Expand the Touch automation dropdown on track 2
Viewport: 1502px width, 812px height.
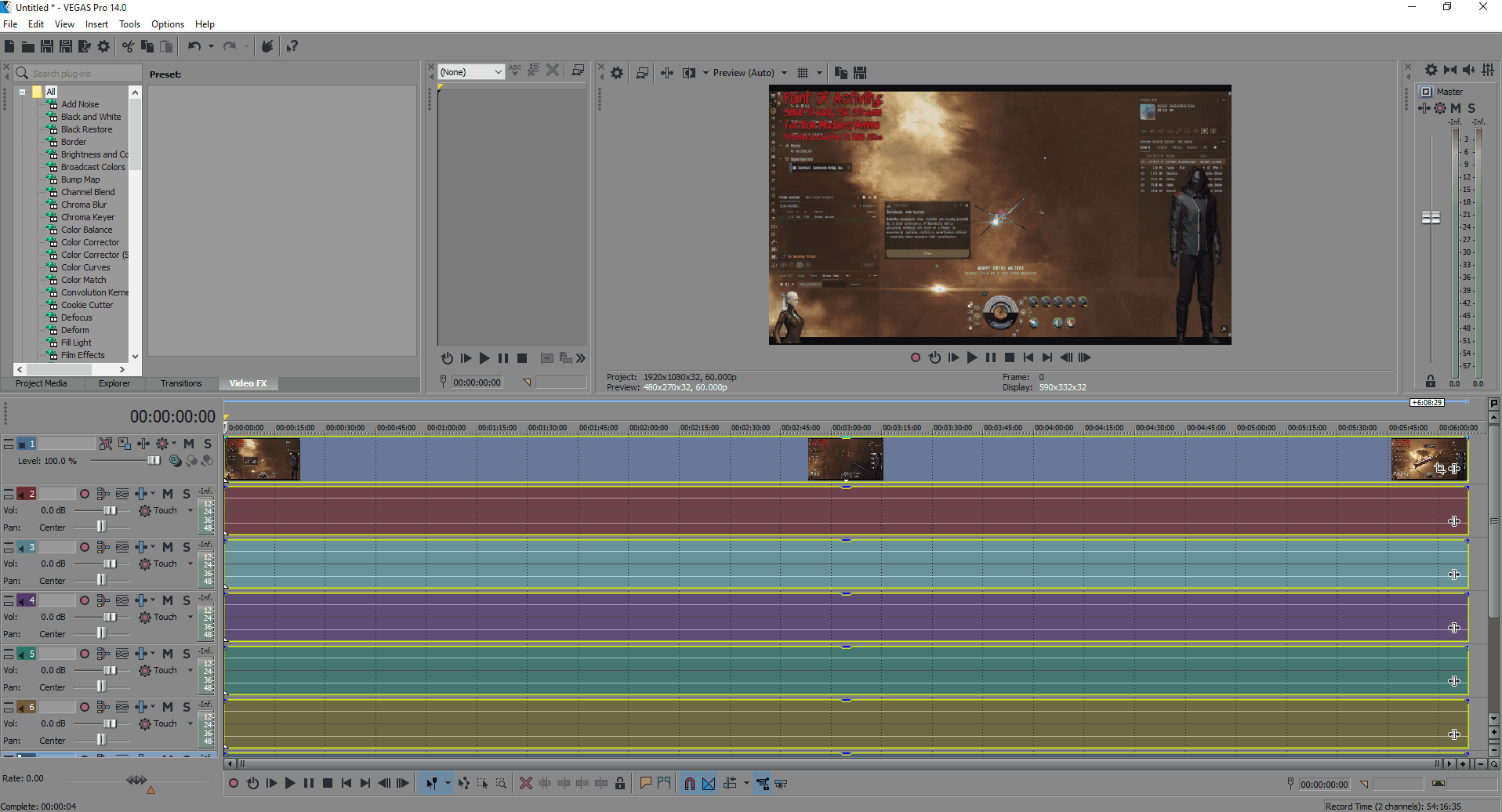point(190,510)
